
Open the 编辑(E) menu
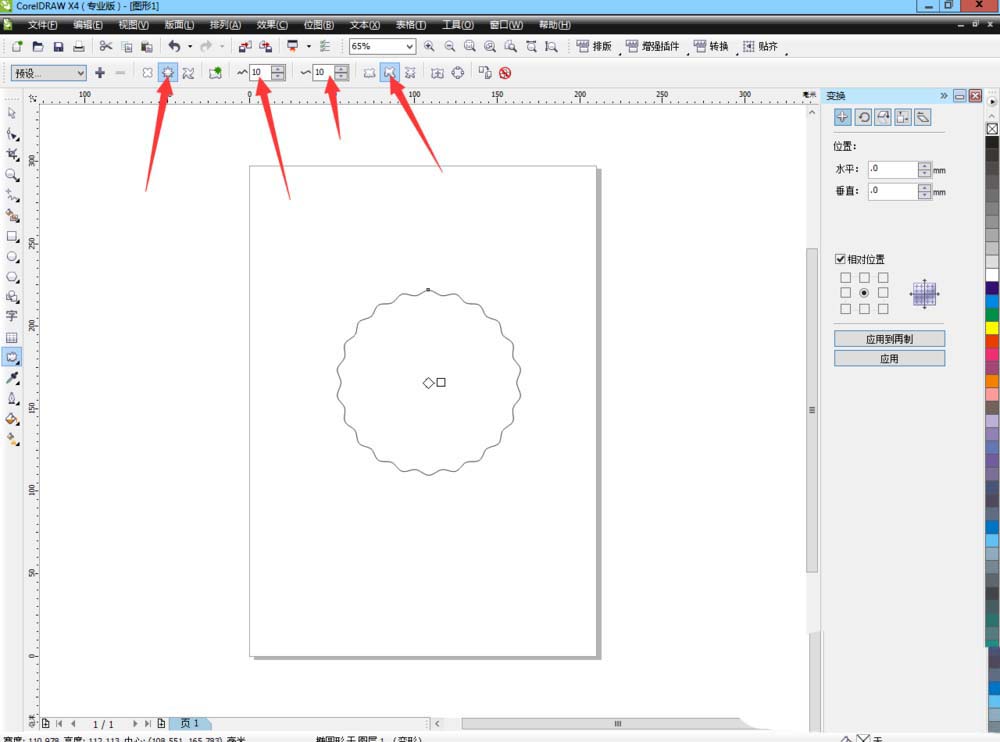point(87,25)
